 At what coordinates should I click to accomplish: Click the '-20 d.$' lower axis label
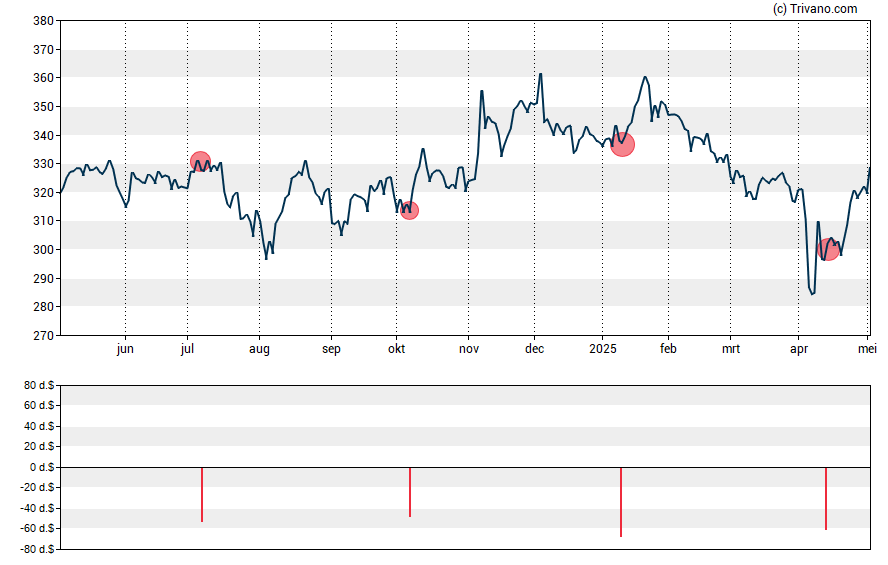[37, 487]
